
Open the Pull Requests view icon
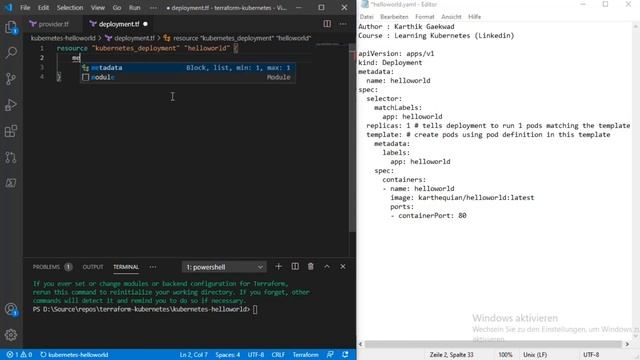(11, 157)
